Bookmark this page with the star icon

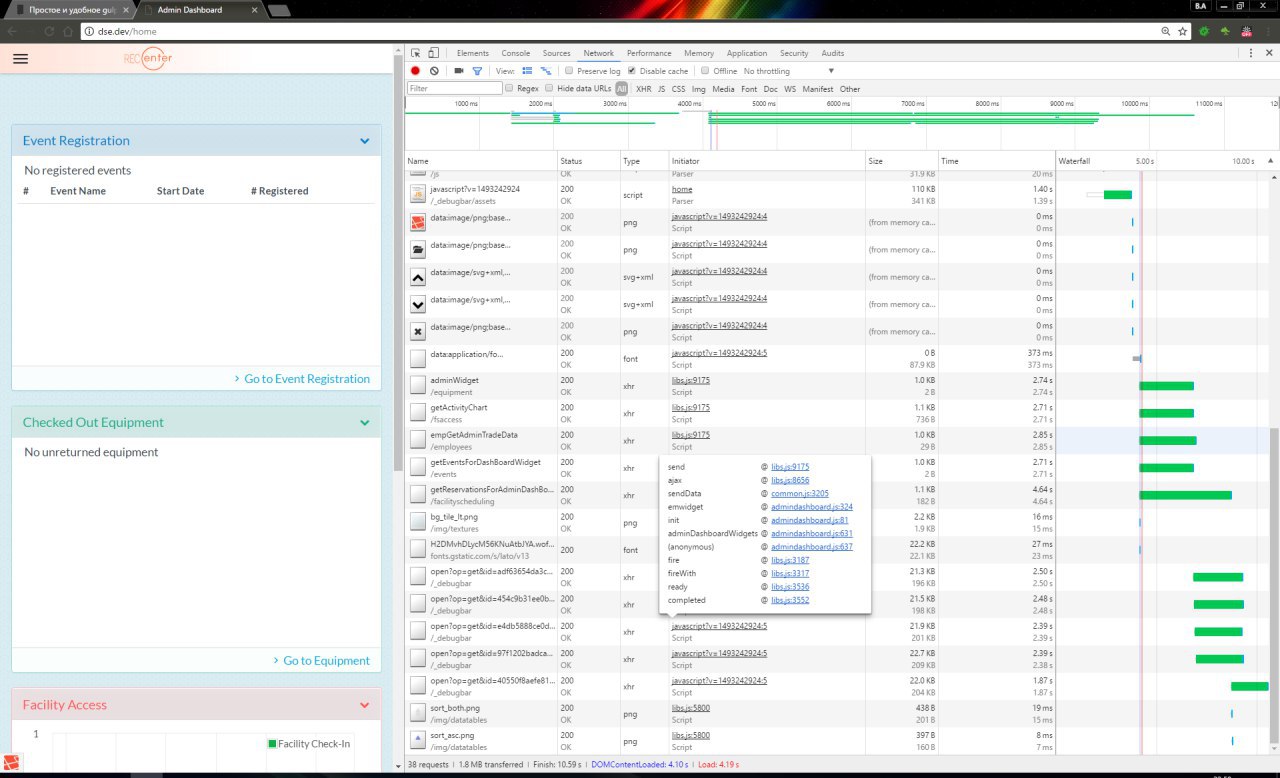click(1183, 31)
